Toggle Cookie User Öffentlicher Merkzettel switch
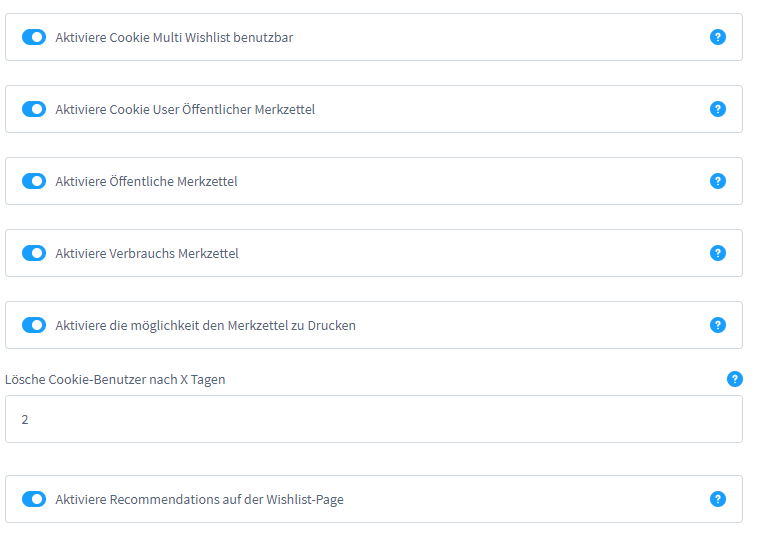The width and height of the screenshot is (757, 539). [34, 109]
